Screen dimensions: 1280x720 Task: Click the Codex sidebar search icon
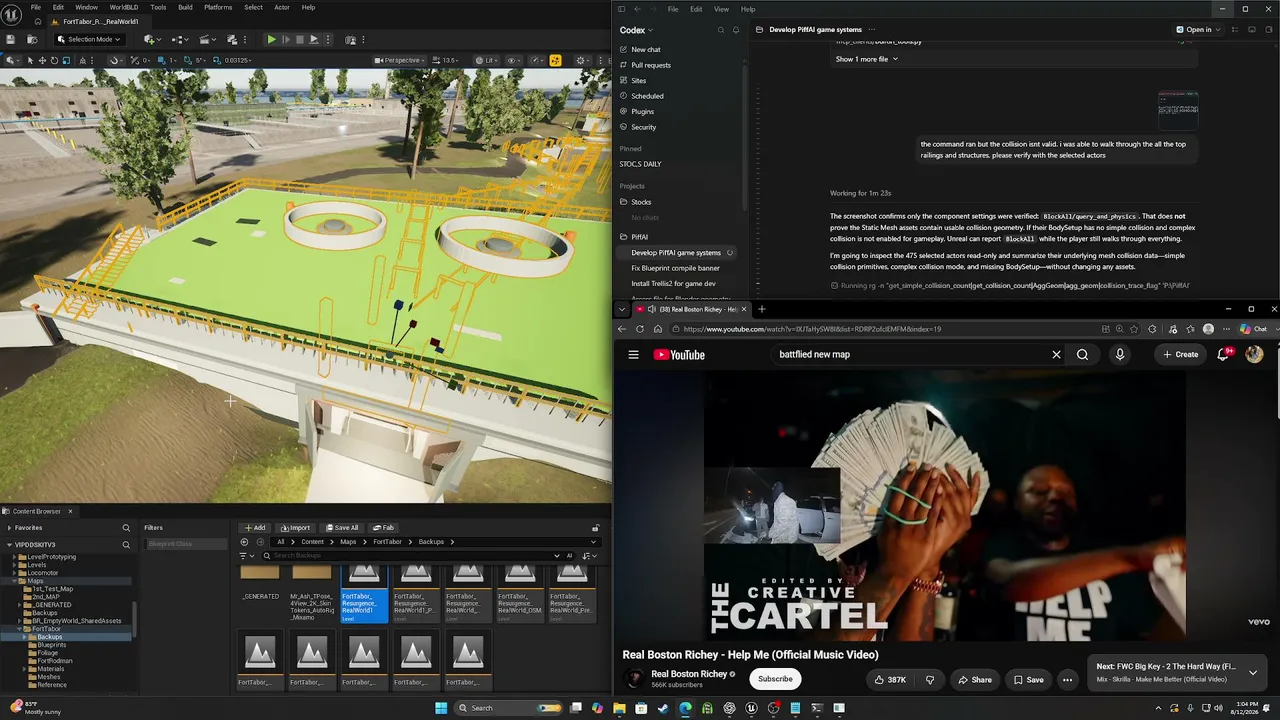(720, 30)
